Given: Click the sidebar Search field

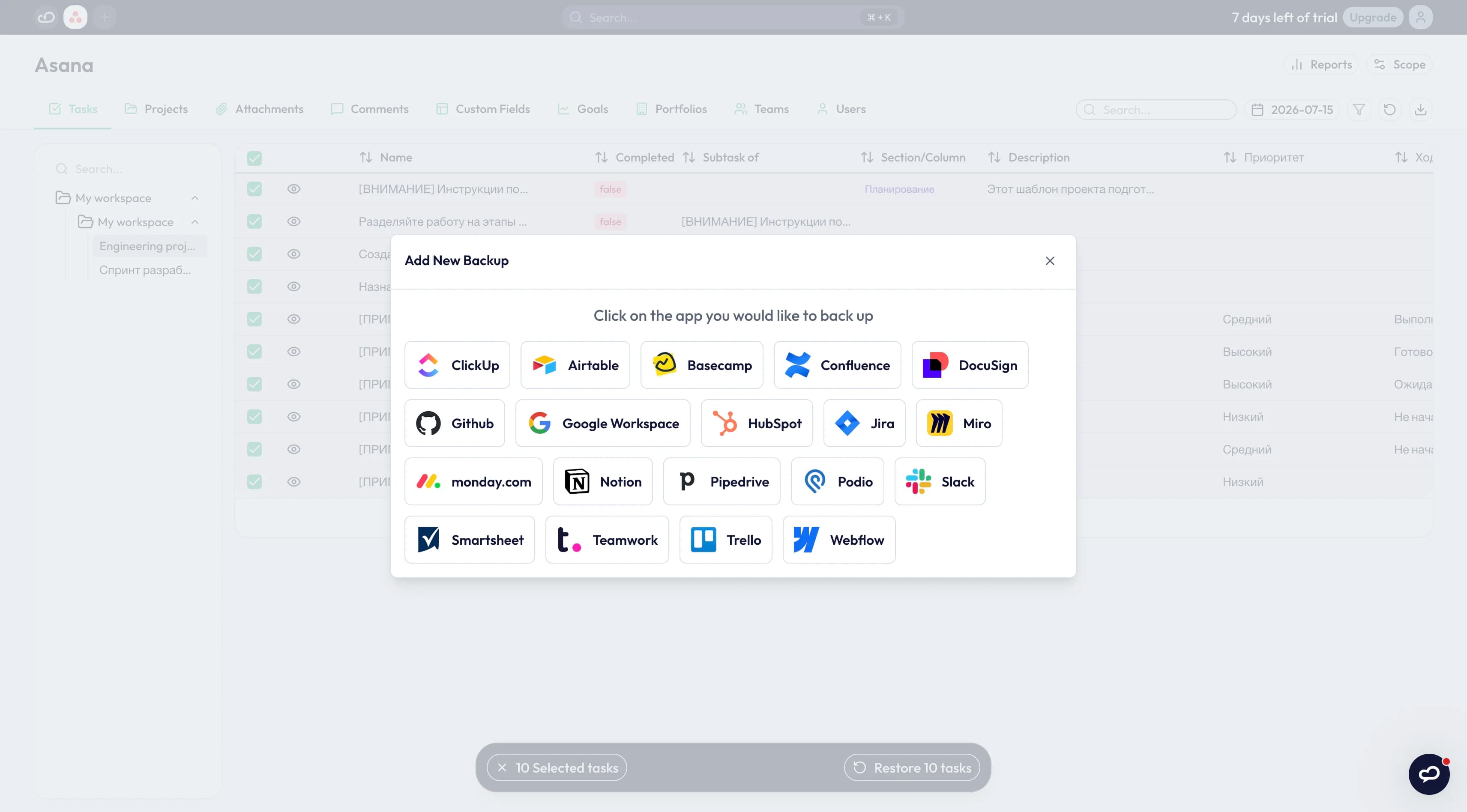Looking at the screenshot, I should (x=128, y=169).
